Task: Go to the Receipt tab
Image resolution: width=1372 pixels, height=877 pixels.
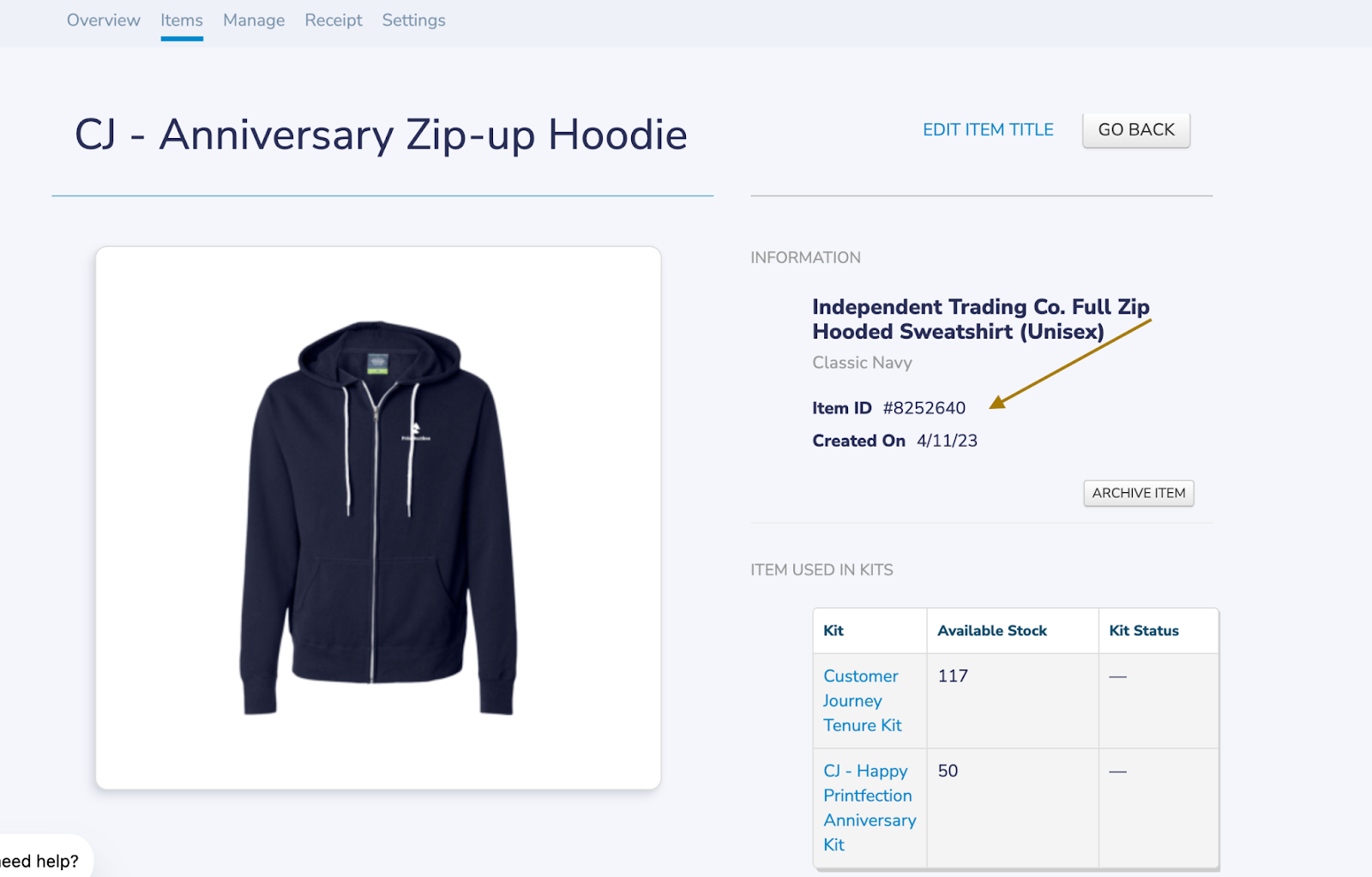Action: (334, 21)
